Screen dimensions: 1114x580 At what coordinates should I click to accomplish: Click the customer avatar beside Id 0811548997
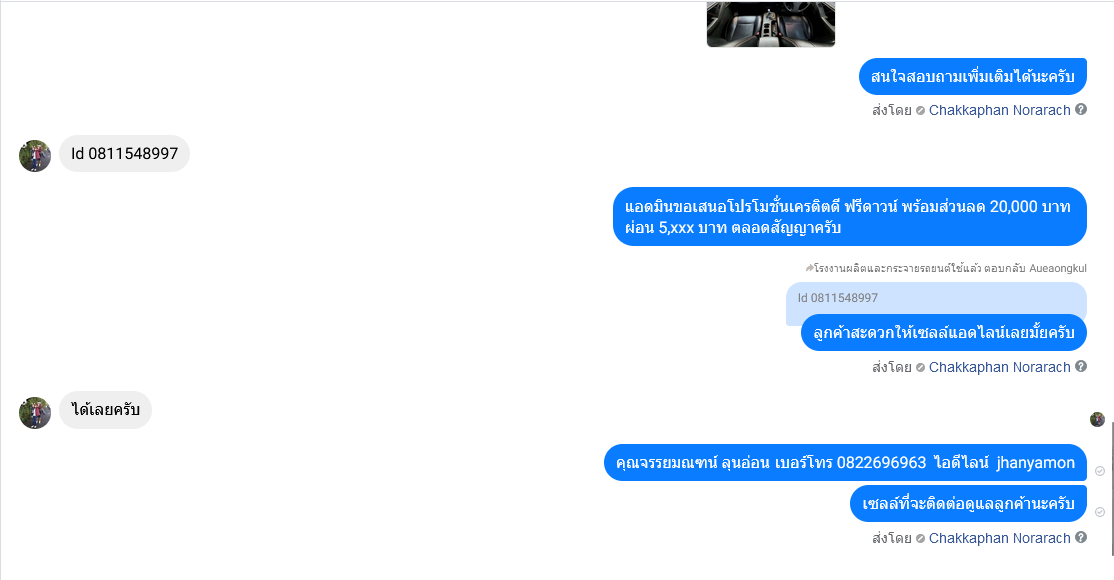point(35,156)
